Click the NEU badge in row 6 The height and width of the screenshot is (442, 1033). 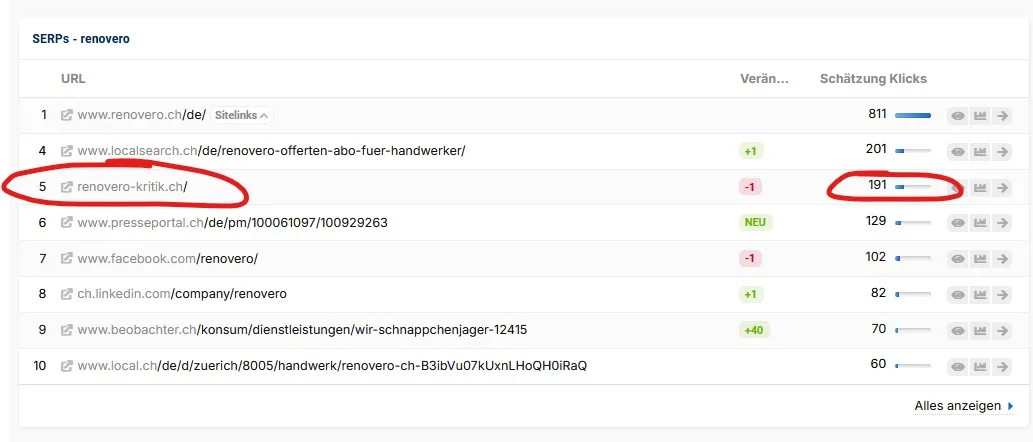755,223
